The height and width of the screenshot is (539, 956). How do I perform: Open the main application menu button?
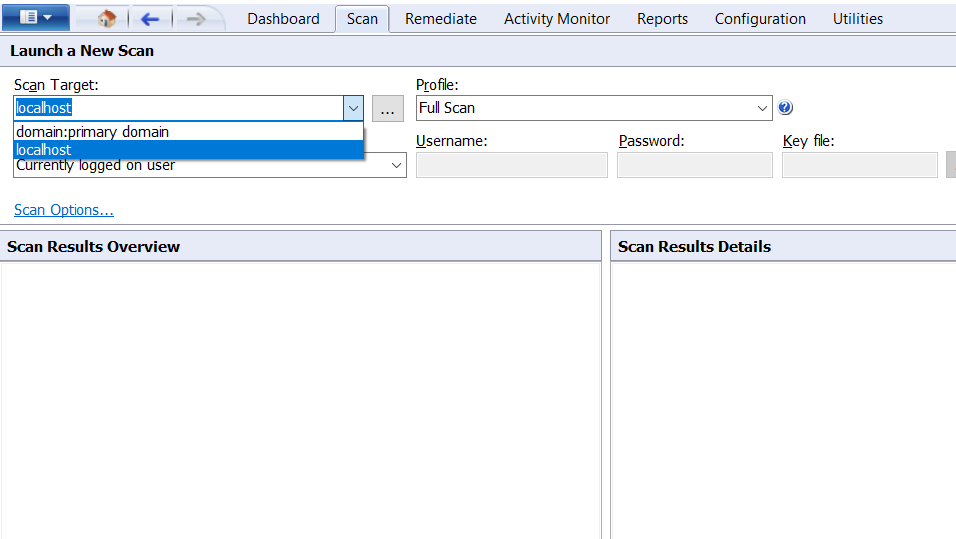(x=36, y=18)
